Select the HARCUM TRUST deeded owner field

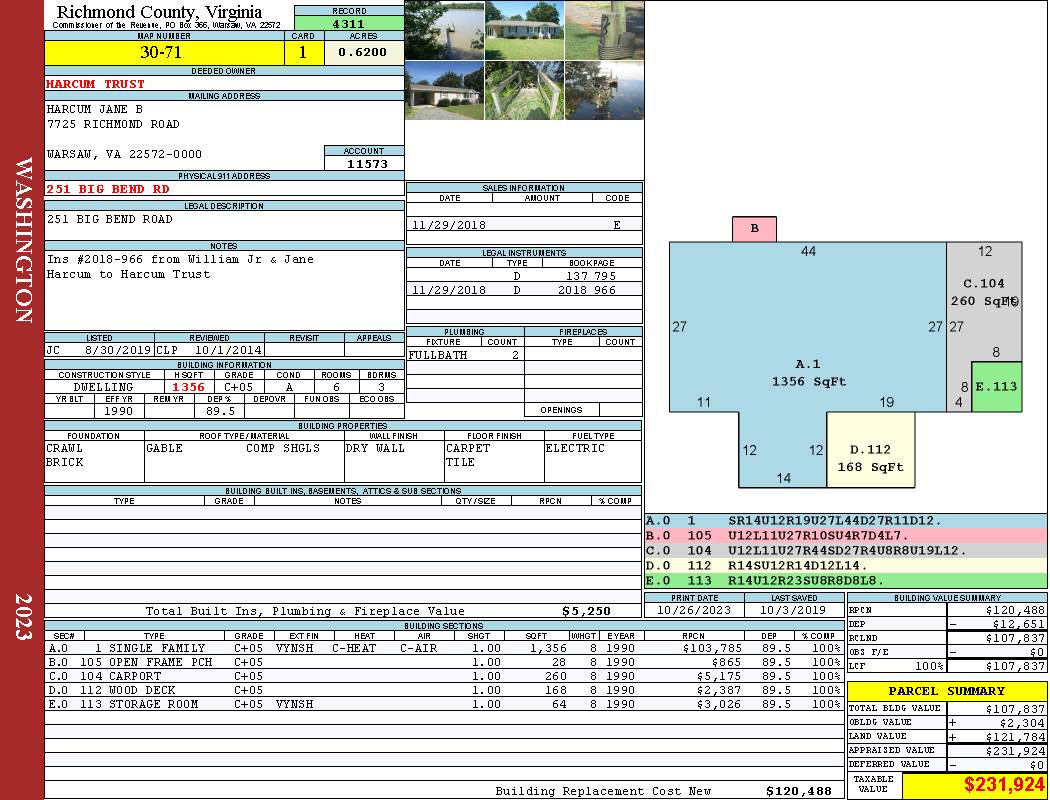coord(224,84)
